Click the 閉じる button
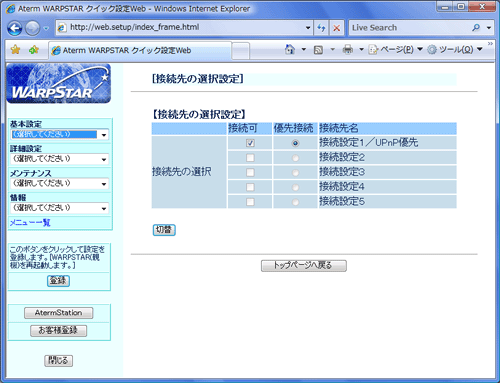The image size is (500, 383). click(x=59, y=360)
